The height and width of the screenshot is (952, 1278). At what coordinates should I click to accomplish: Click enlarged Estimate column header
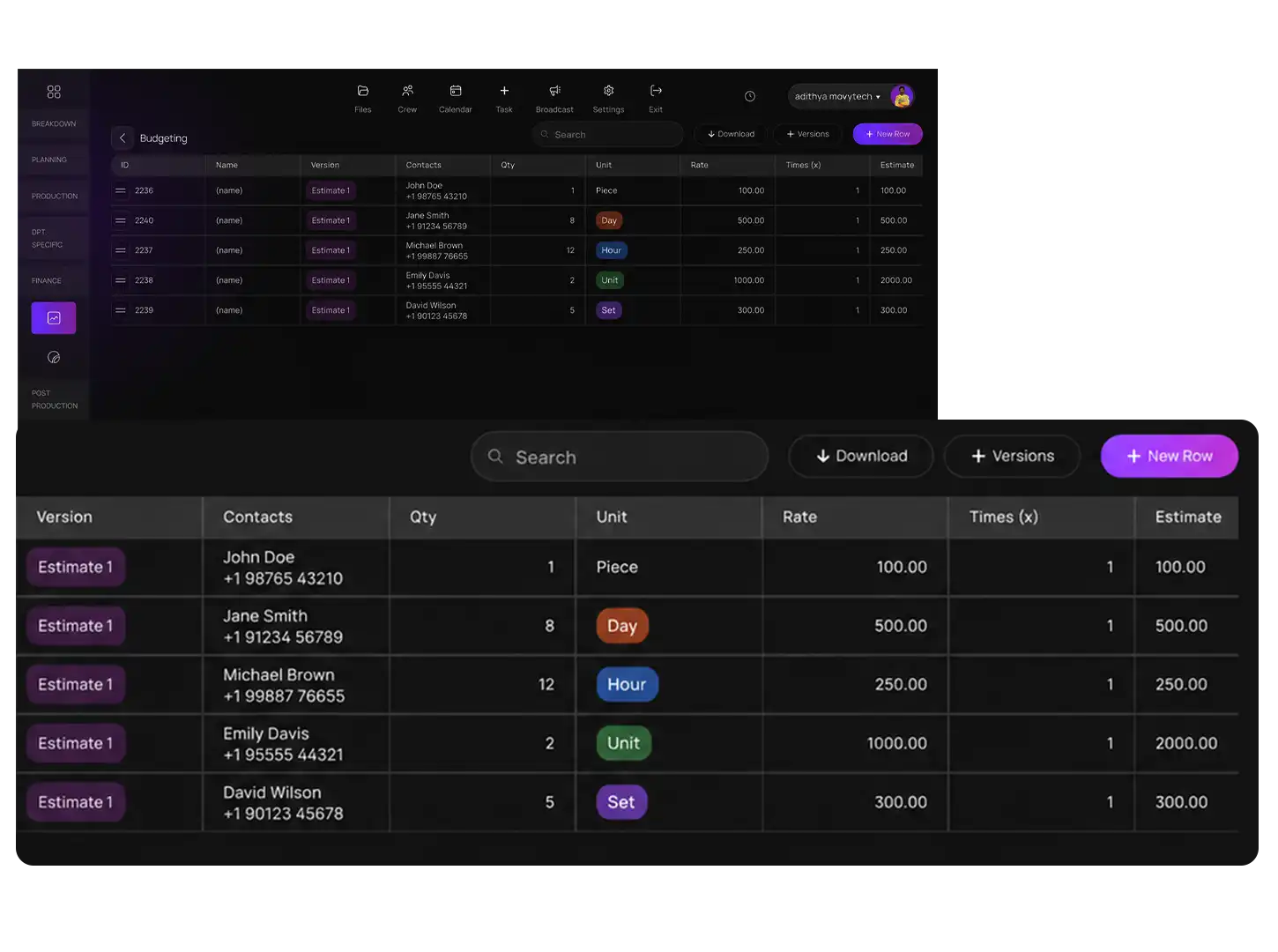[x=1188, y=517]
